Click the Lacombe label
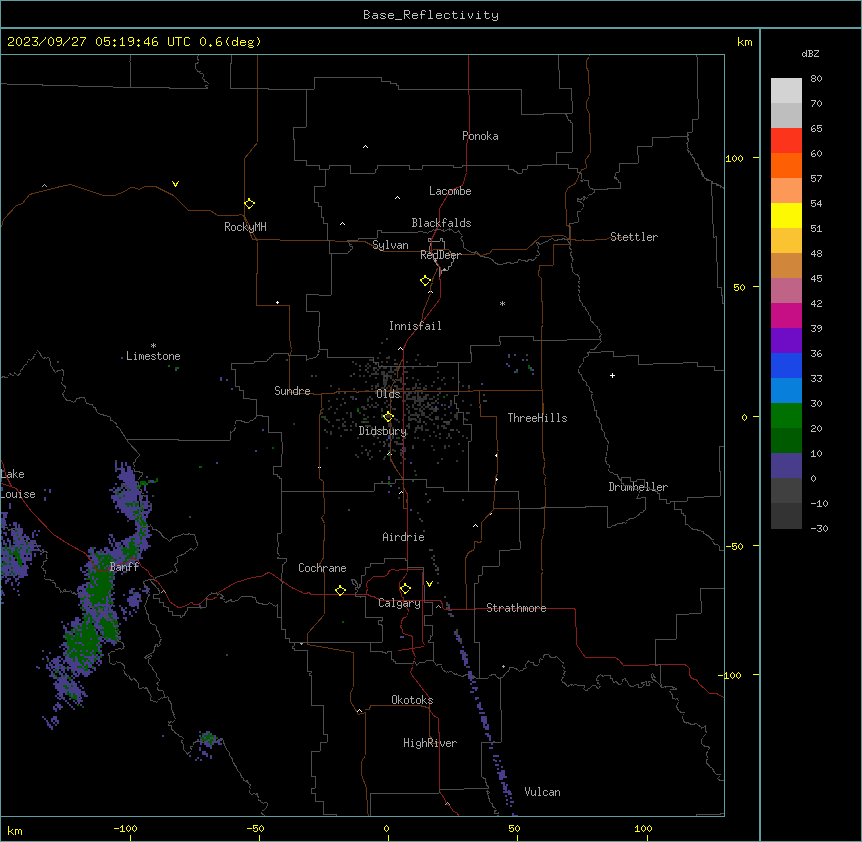Viewport: 862px width, 842px height. [450, 191]
